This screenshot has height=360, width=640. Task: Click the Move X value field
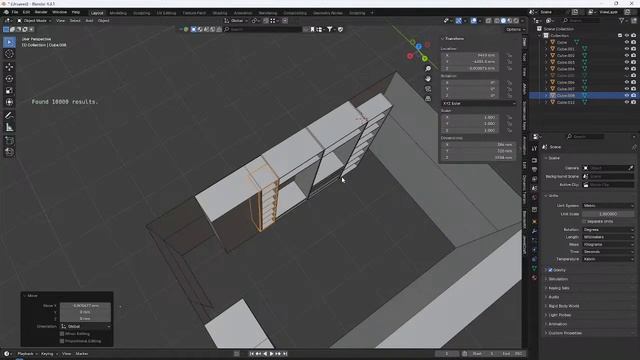85,305
